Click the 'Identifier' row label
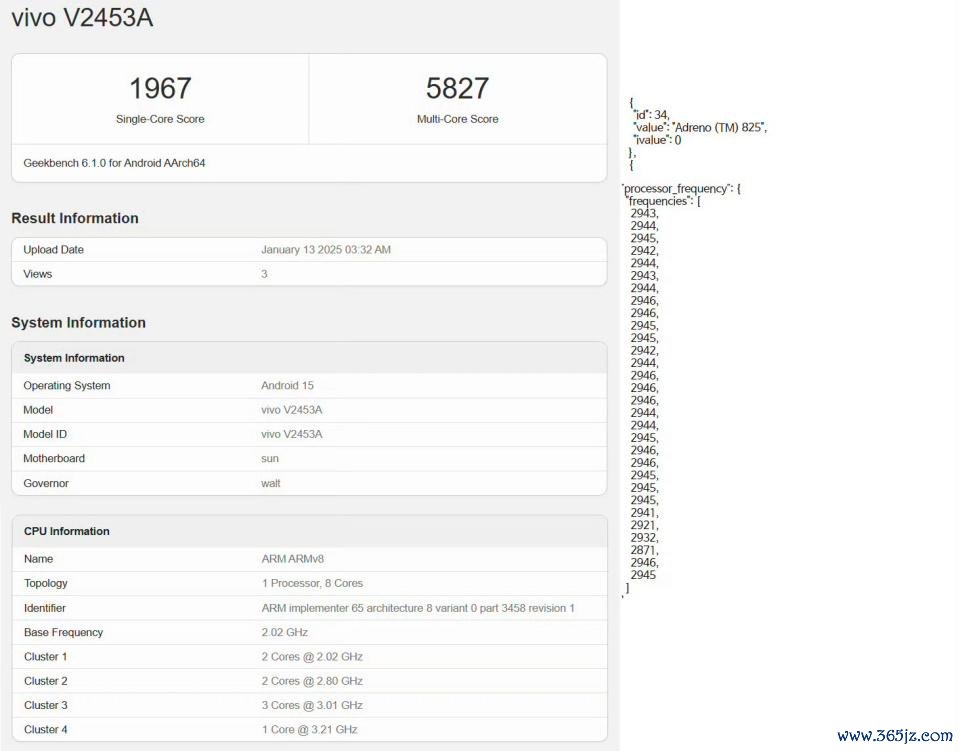This screenshot has width=960, height=751. pos(45,608)
